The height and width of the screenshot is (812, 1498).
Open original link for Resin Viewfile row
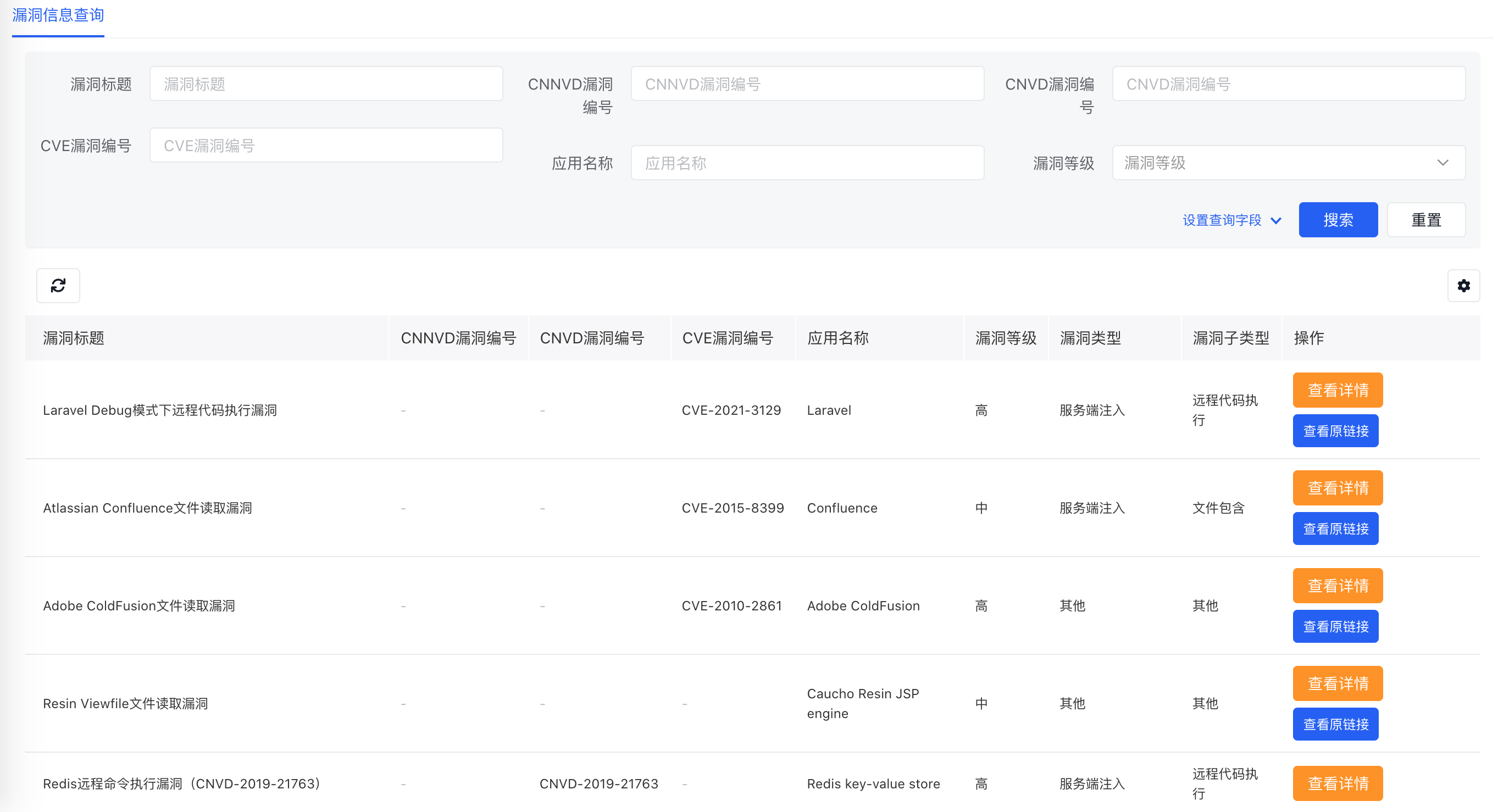[x=1336, y=724]
